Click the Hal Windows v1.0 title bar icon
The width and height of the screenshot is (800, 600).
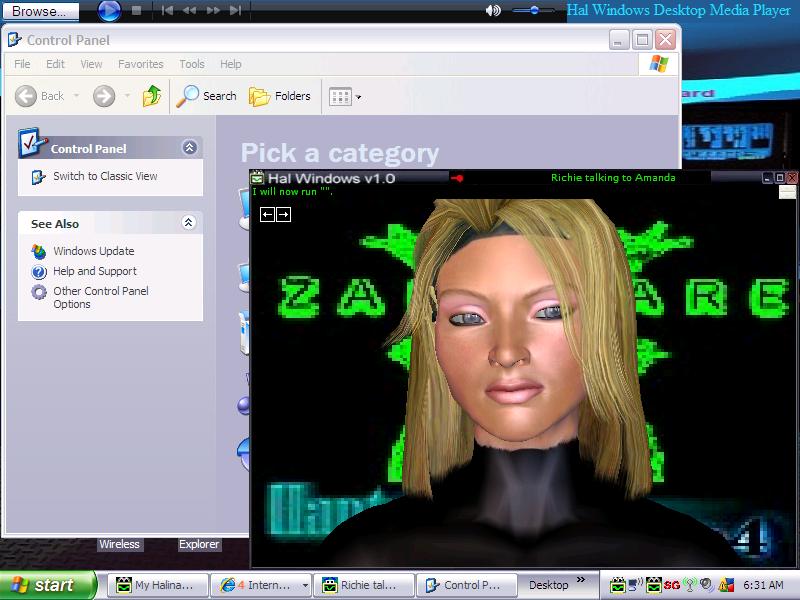[x=257, y=178]
